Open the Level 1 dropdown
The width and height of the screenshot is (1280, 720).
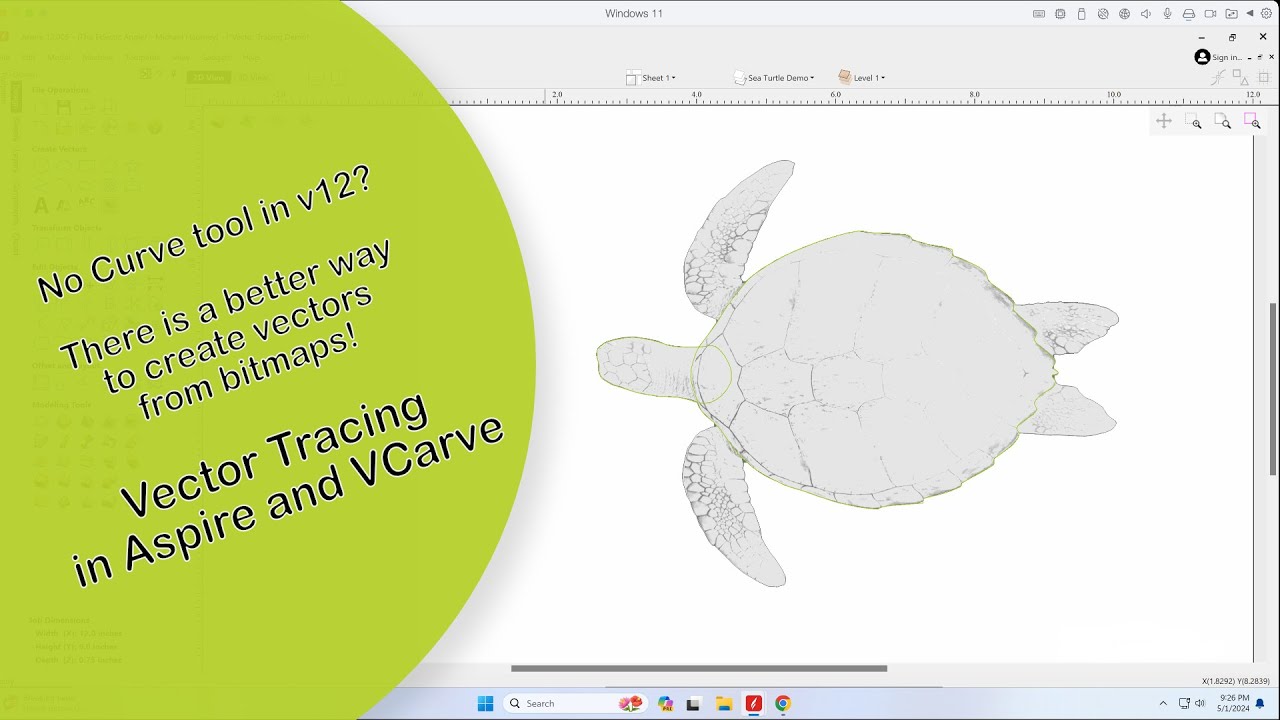[x=861, y=78]
